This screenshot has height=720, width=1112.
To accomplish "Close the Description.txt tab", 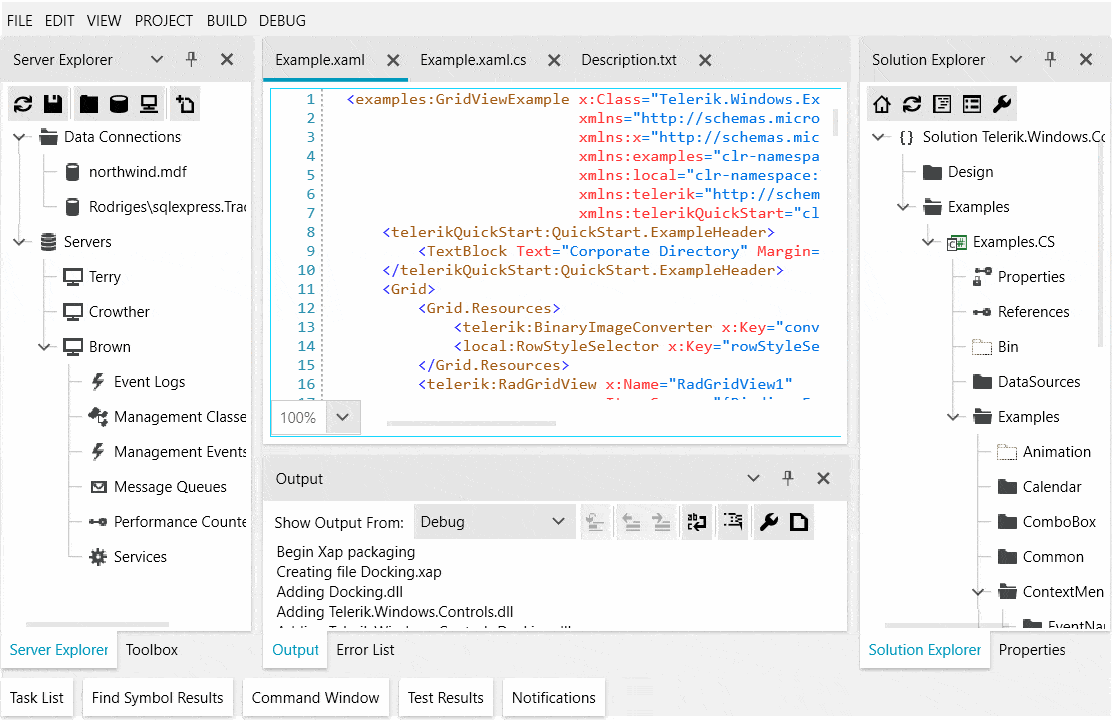I will 705,60.
